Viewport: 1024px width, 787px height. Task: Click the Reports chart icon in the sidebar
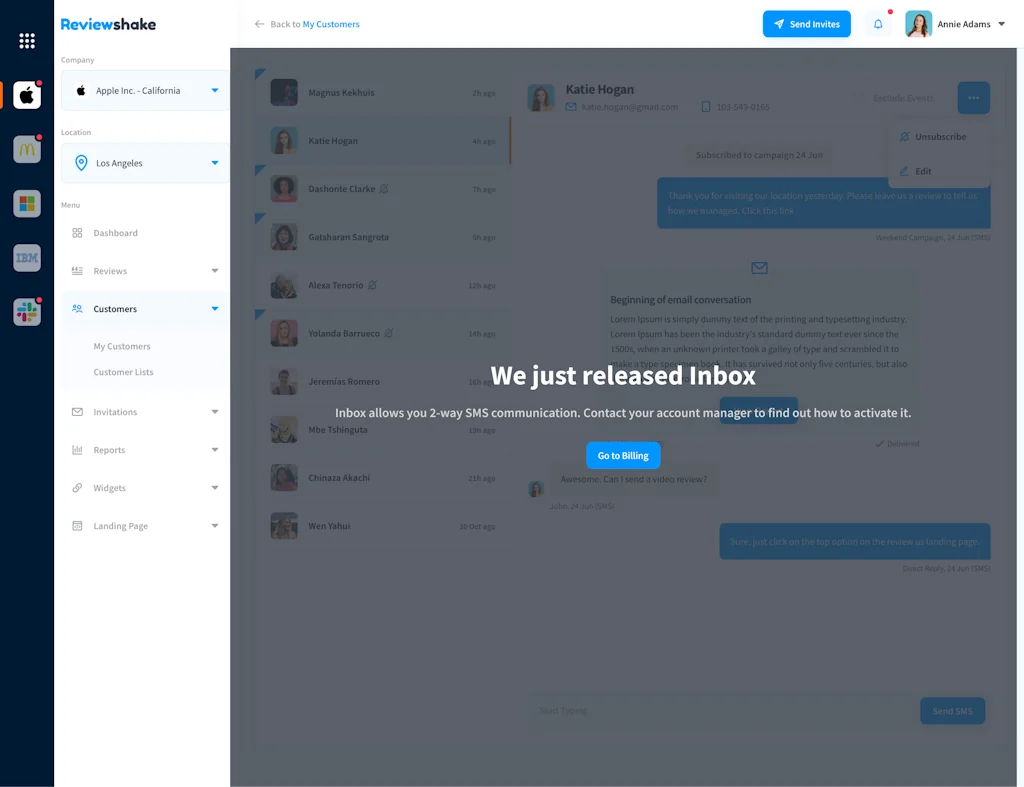point(79,449)
